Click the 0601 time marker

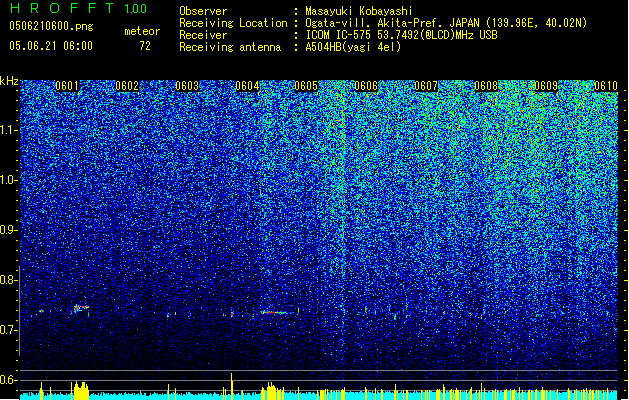[x=67, y=86]
